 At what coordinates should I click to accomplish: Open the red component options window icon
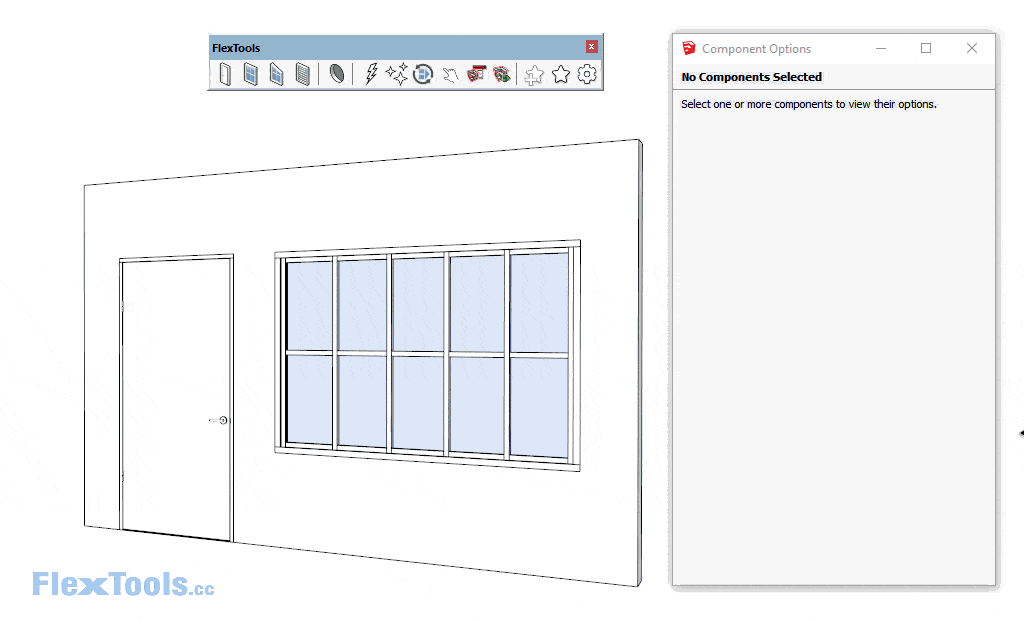(476, 74)
